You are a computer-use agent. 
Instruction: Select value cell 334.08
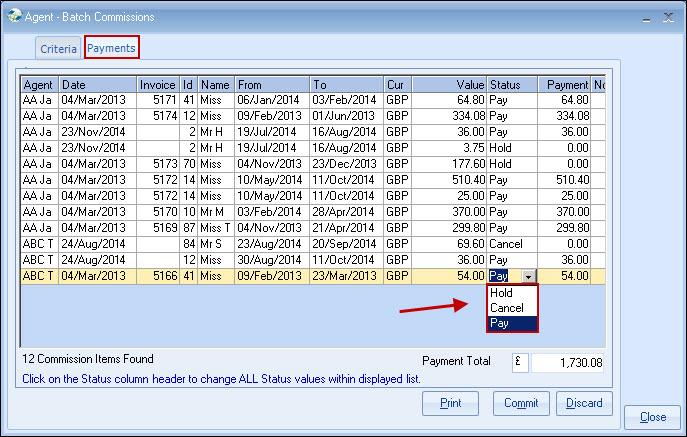(449, 116)
